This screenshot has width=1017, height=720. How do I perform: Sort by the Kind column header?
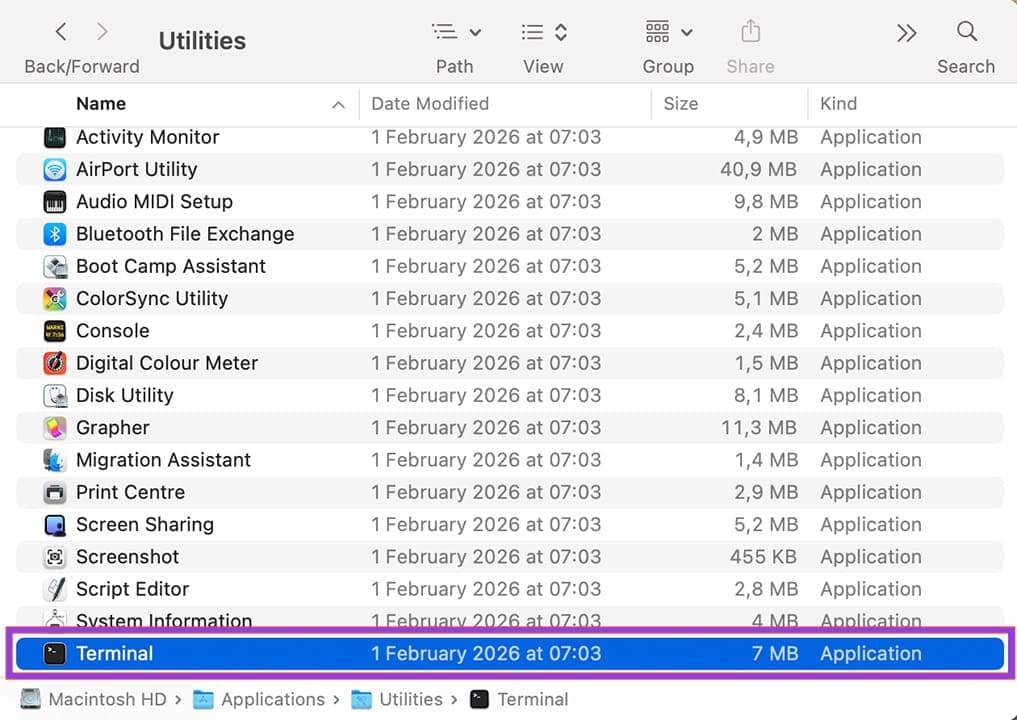838,104
